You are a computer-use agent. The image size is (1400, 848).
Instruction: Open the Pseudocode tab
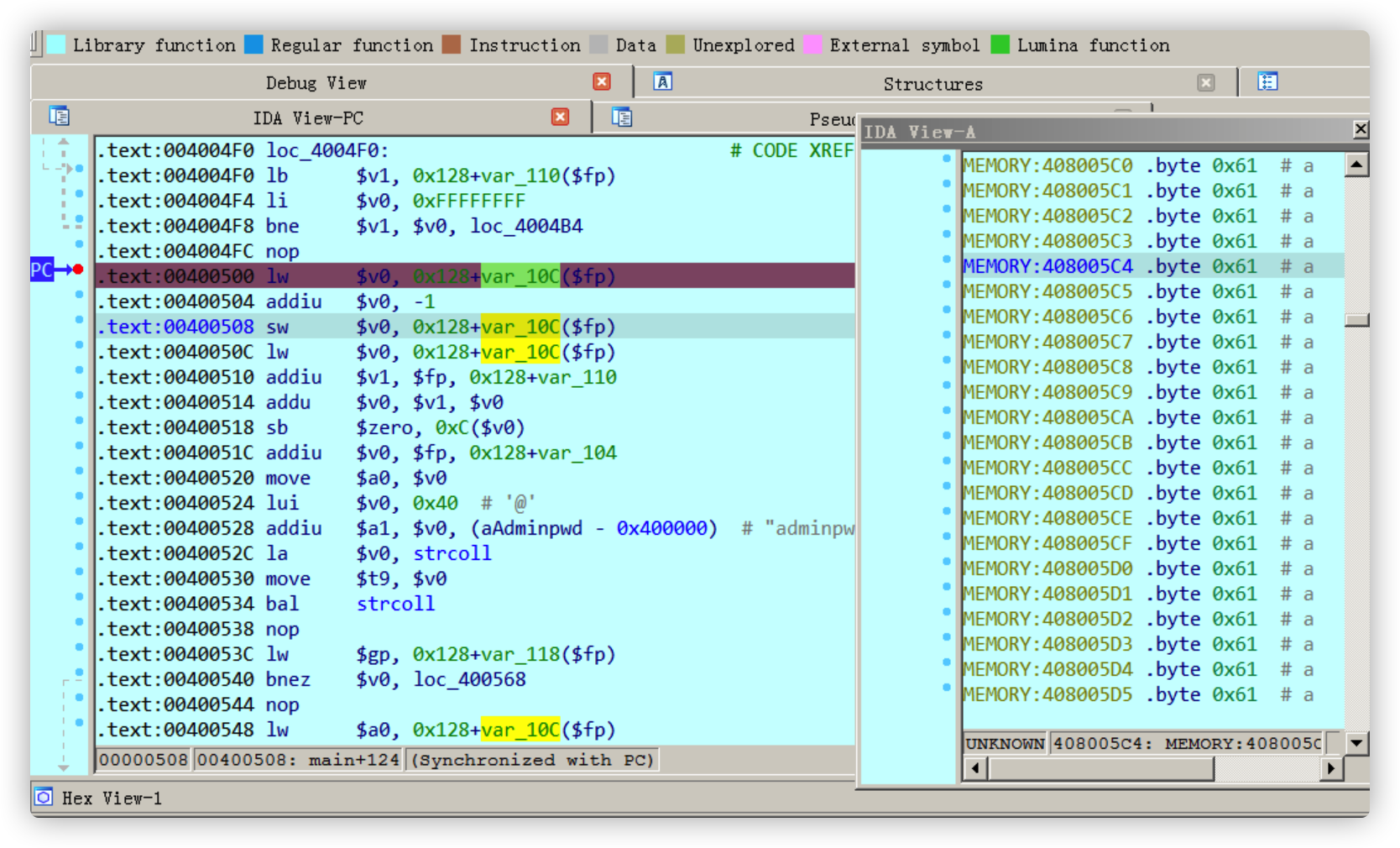pos(831,119)
